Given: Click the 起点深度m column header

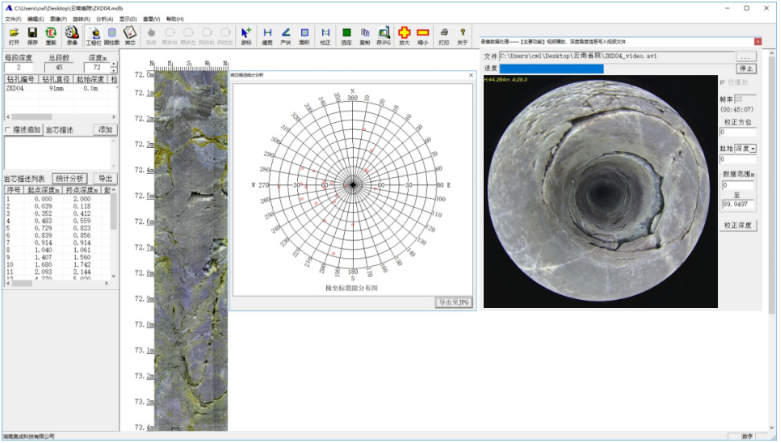Looking at the screenshot, I should point(43,190).
